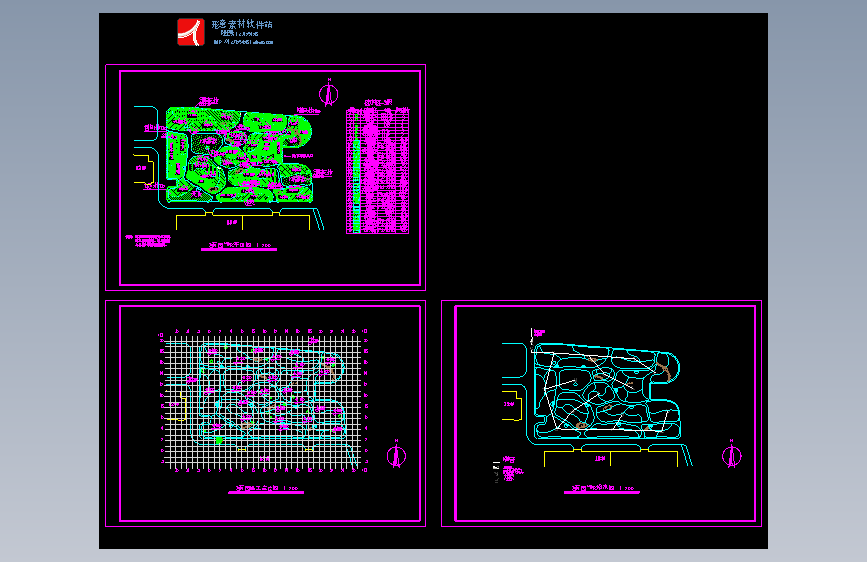Click the underlined title below the green planting plan

click(239, 246)
